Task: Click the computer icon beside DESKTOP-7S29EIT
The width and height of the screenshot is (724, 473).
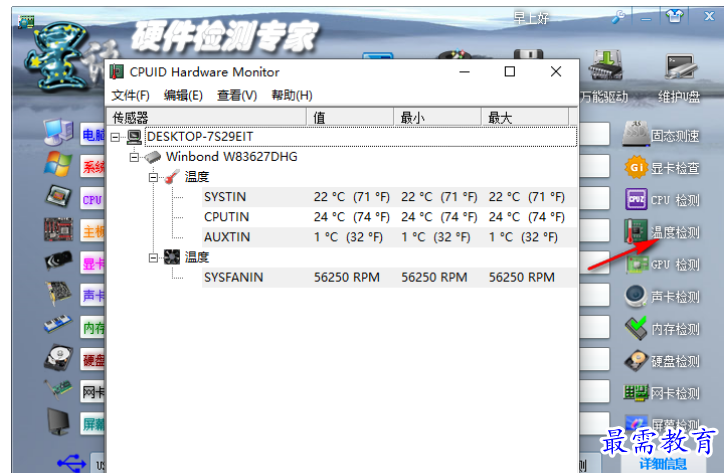Action: pos(134,137)
